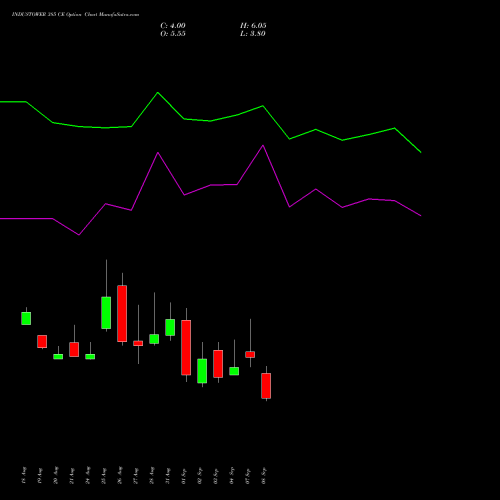Click the green candlestick for 18 Aug
The image size is (500, 500).
(26, 318)
